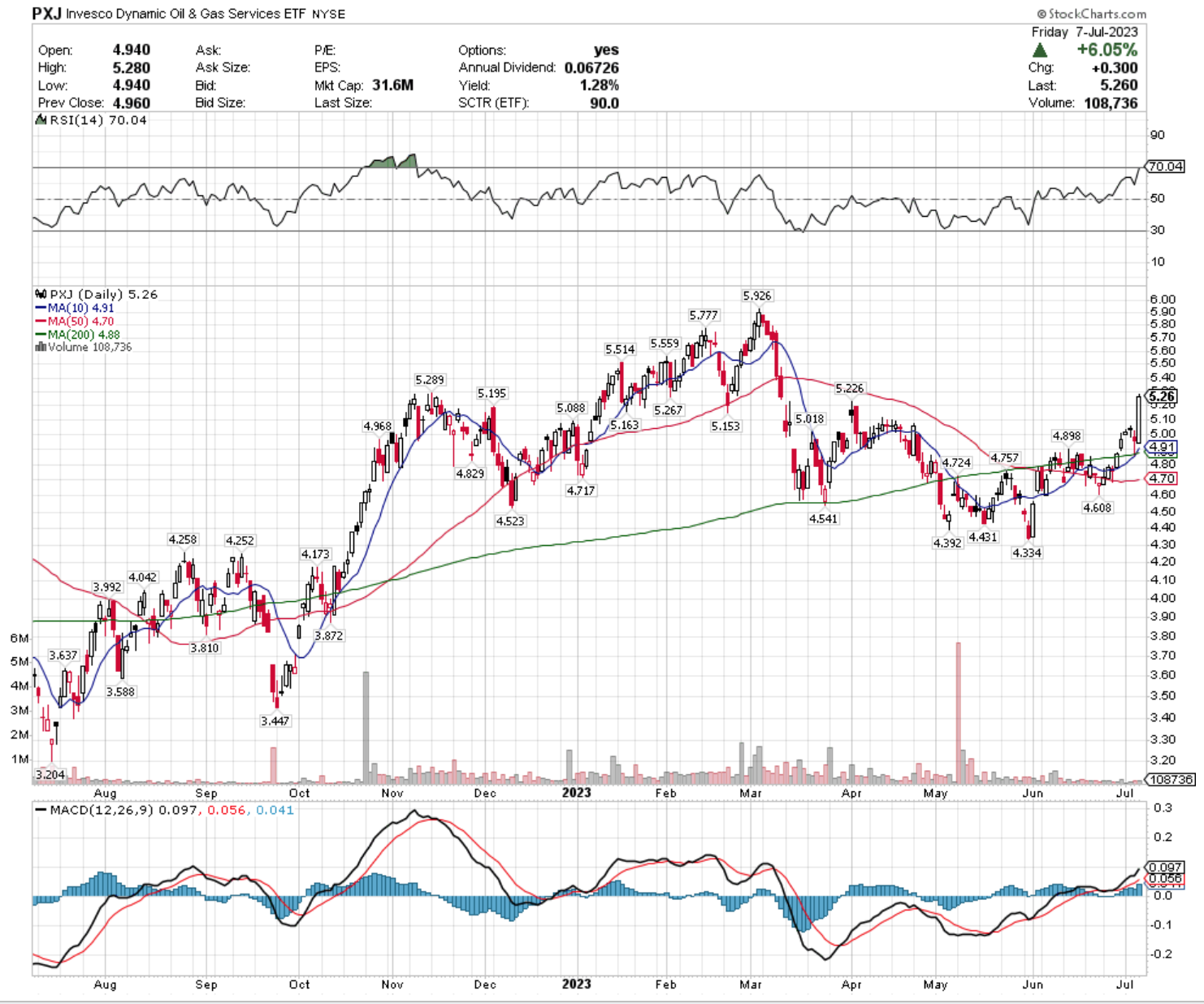Click the 70.04 RSI value tag
This screenshot has width=1204, height=1004.
(1165, 167)
